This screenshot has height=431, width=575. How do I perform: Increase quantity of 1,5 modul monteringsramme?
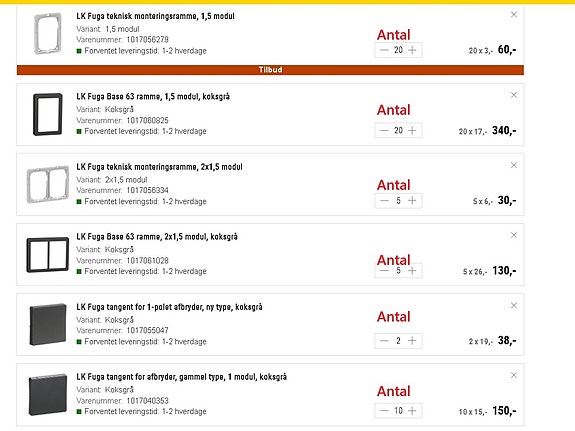412,50
